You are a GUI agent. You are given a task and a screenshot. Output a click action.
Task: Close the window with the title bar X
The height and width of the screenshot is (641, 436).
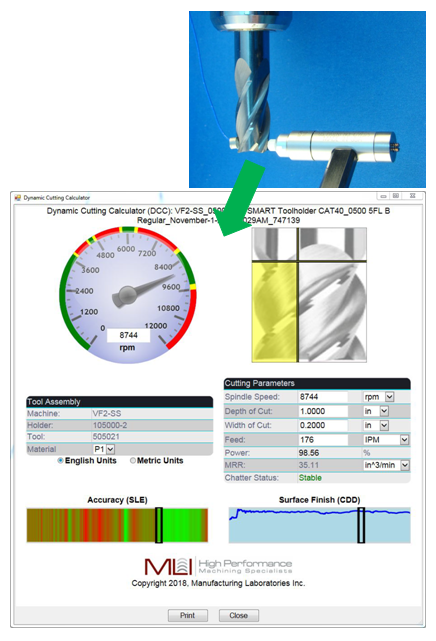pyautogui.click(x=413, y=196)
